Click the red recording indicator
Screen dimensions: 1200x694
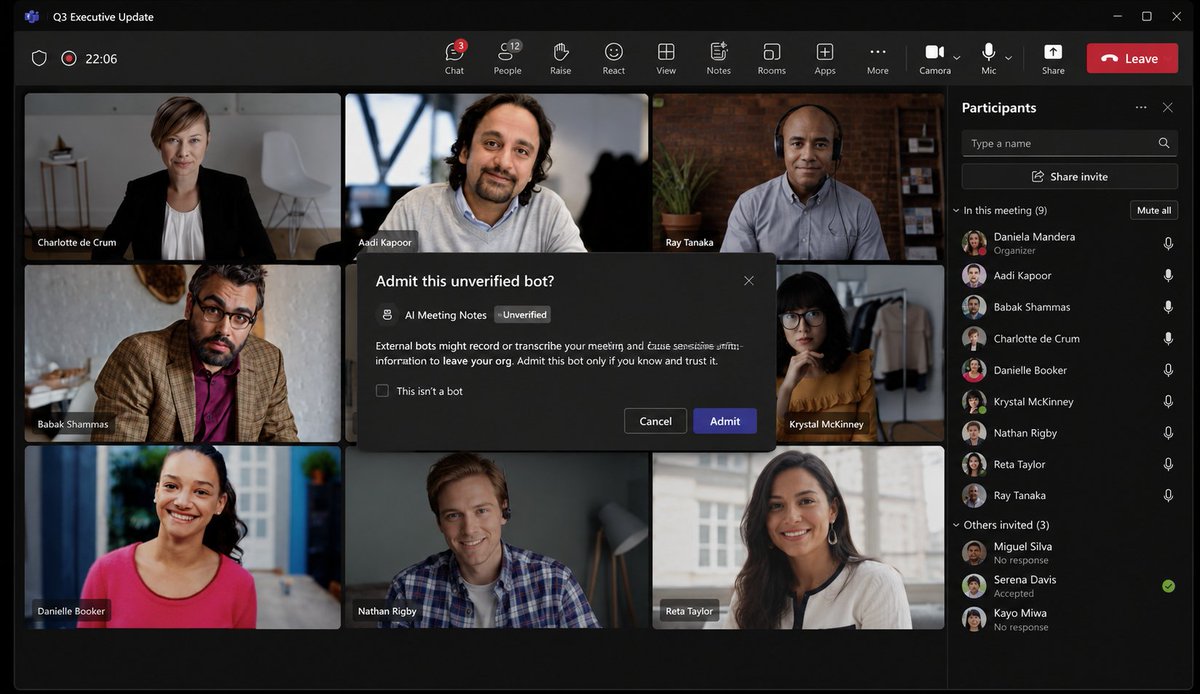[69, 58]
